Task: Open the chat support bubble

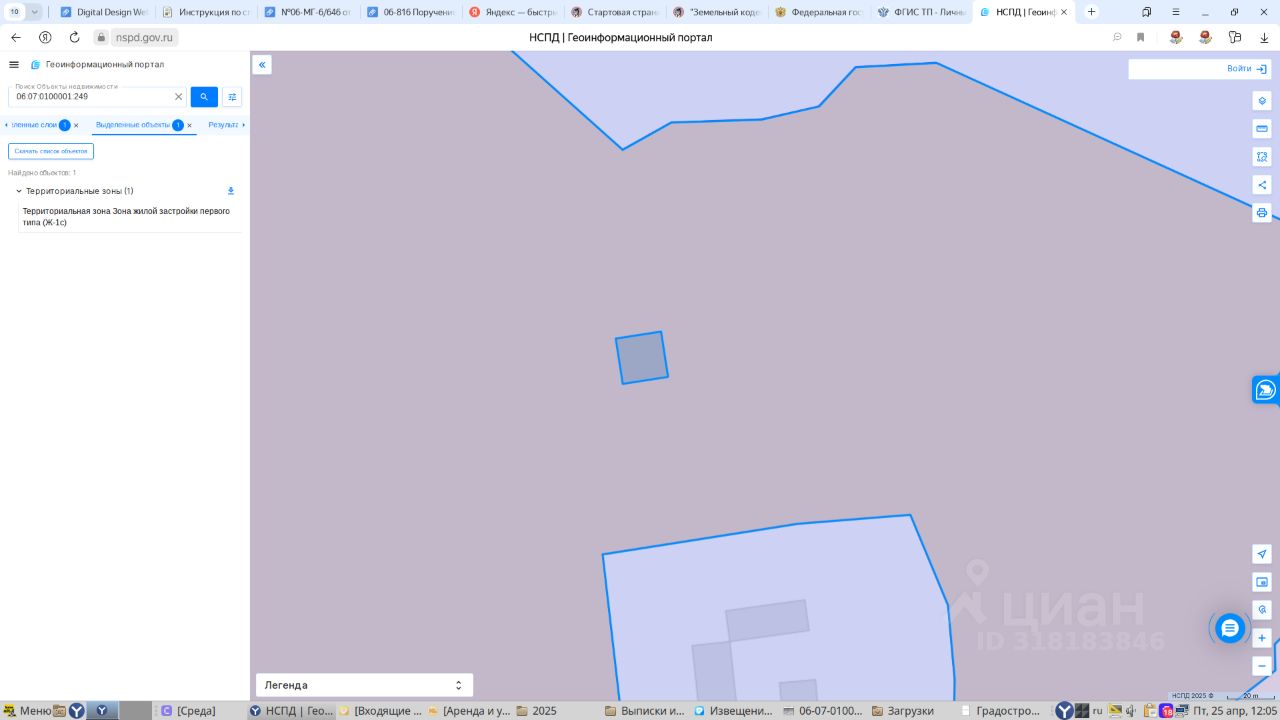Action: 1230,628
